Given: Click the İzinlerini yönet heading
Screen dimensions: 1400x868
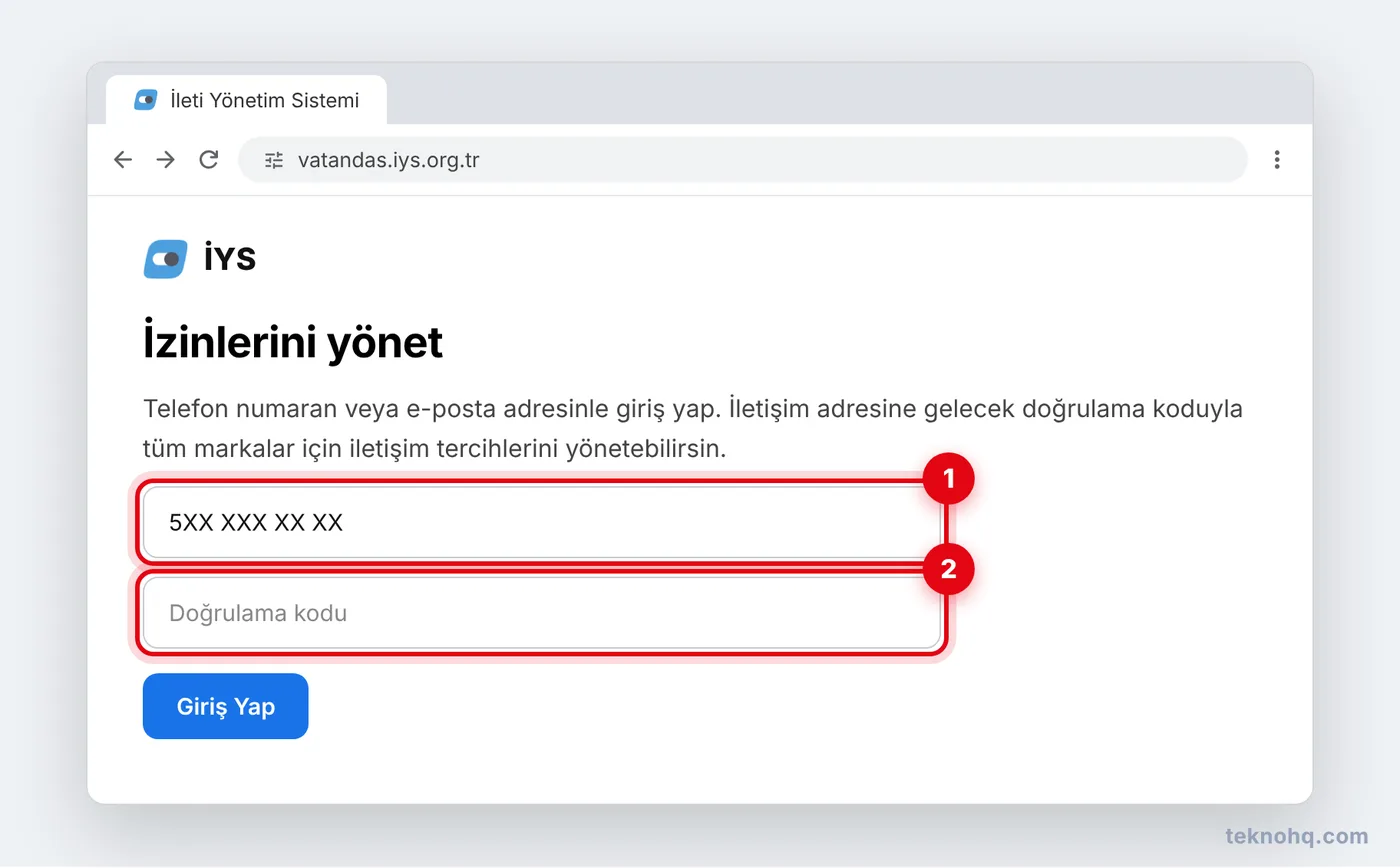Looking at the screenshot, I should (x=293, y=343).
